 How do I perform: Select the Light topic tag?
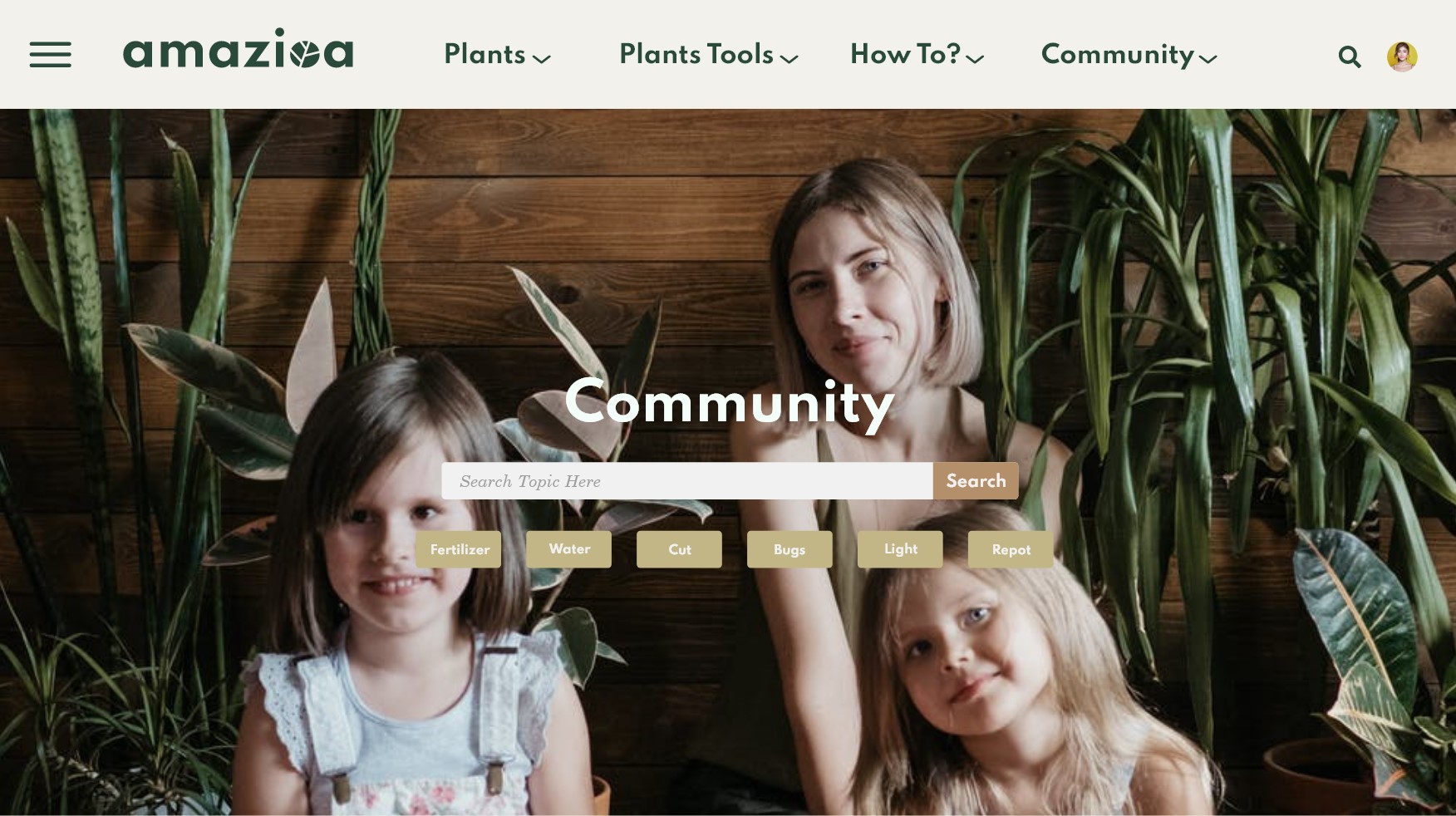click(x=900, y=549)
